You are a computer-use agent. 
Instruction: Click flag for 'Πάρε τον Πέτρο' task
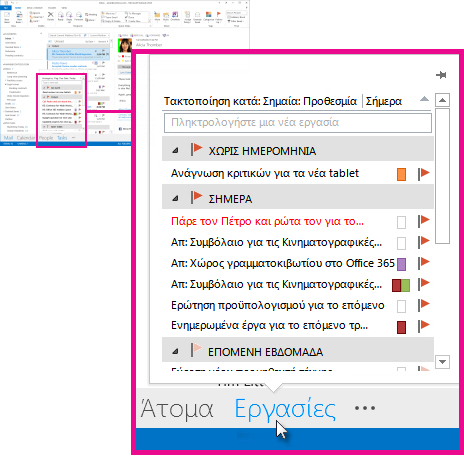coord(424,221)
